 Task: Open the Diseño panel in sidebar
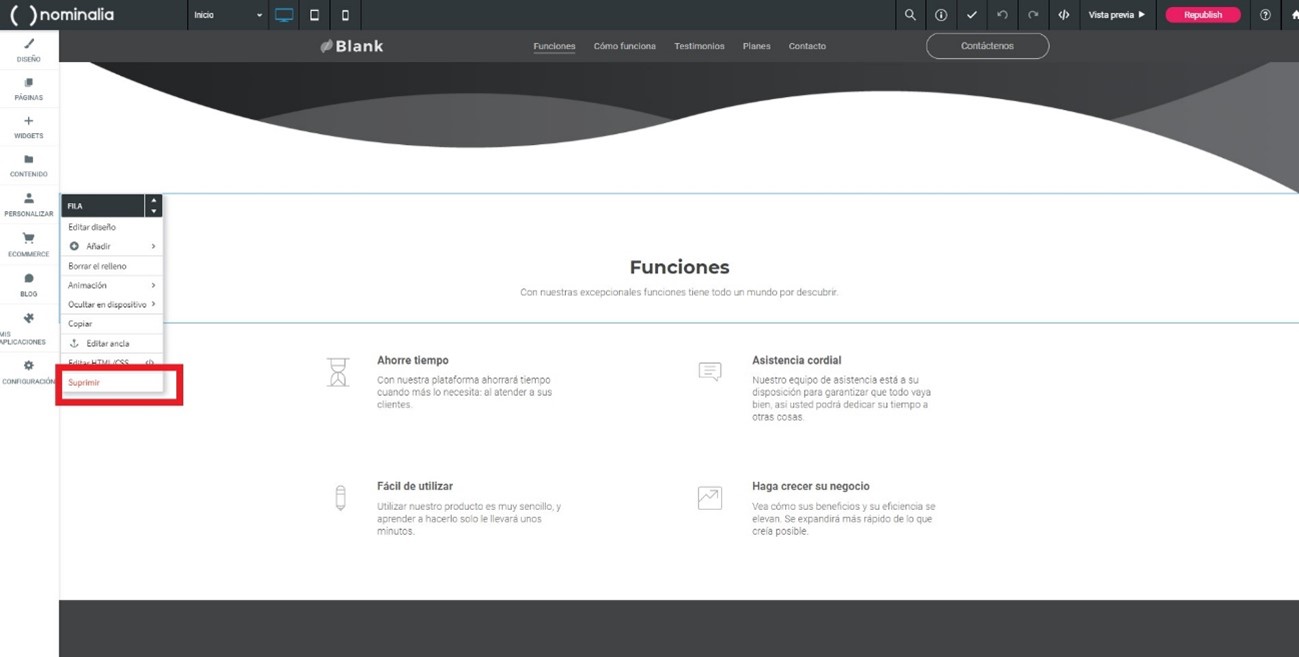coord(28,49)
